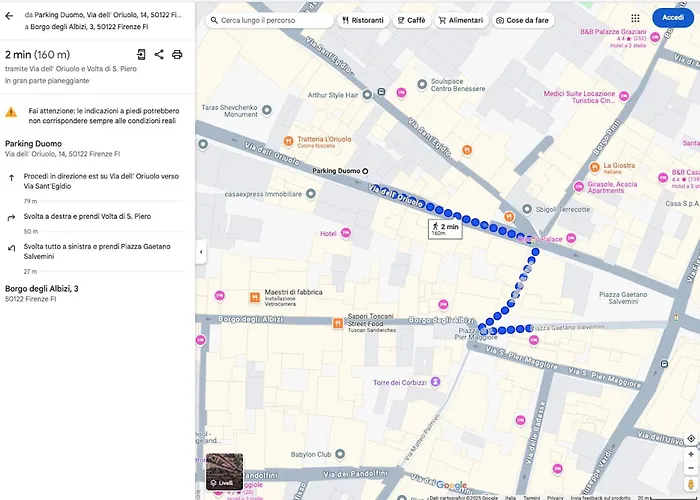The image size is (700, 500).
Task: Filter the route by Caffè
Action: (411, 21)
